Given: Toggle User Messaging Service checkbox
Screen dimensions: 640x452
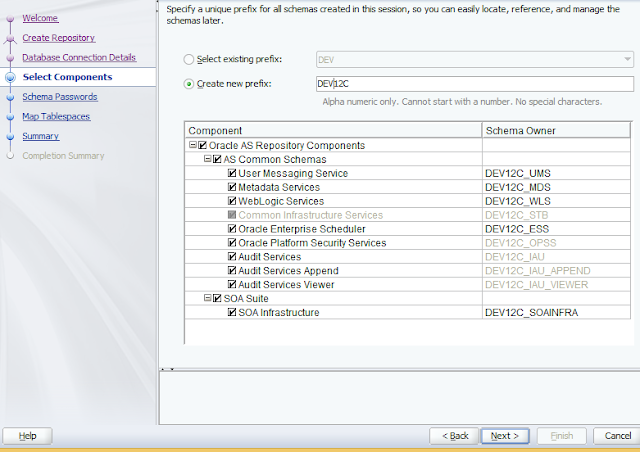Looking at the screenshot, I should [x=232, y=173].
